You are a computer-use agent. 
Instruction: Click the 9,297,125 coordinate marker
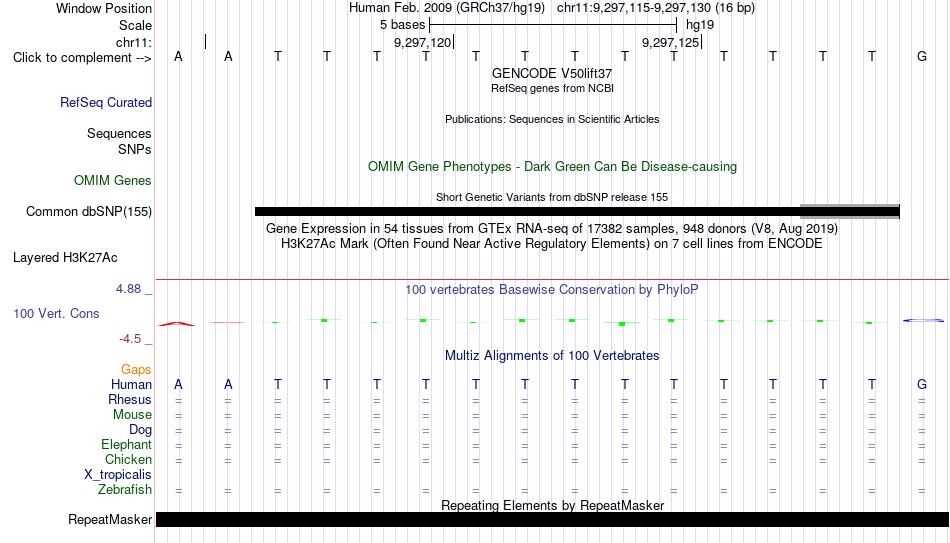(671, 42)
